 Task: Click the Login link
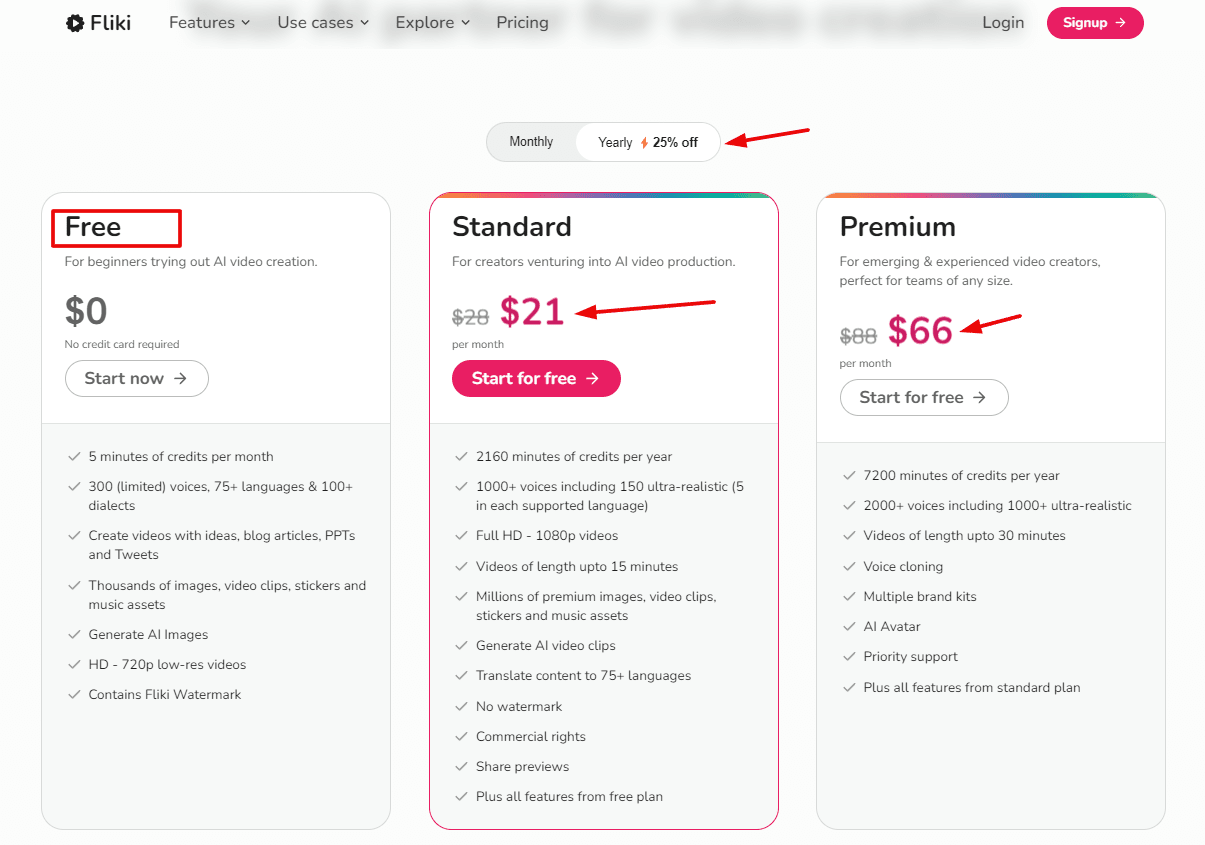pyautogui.click(x=1003, y=22)
